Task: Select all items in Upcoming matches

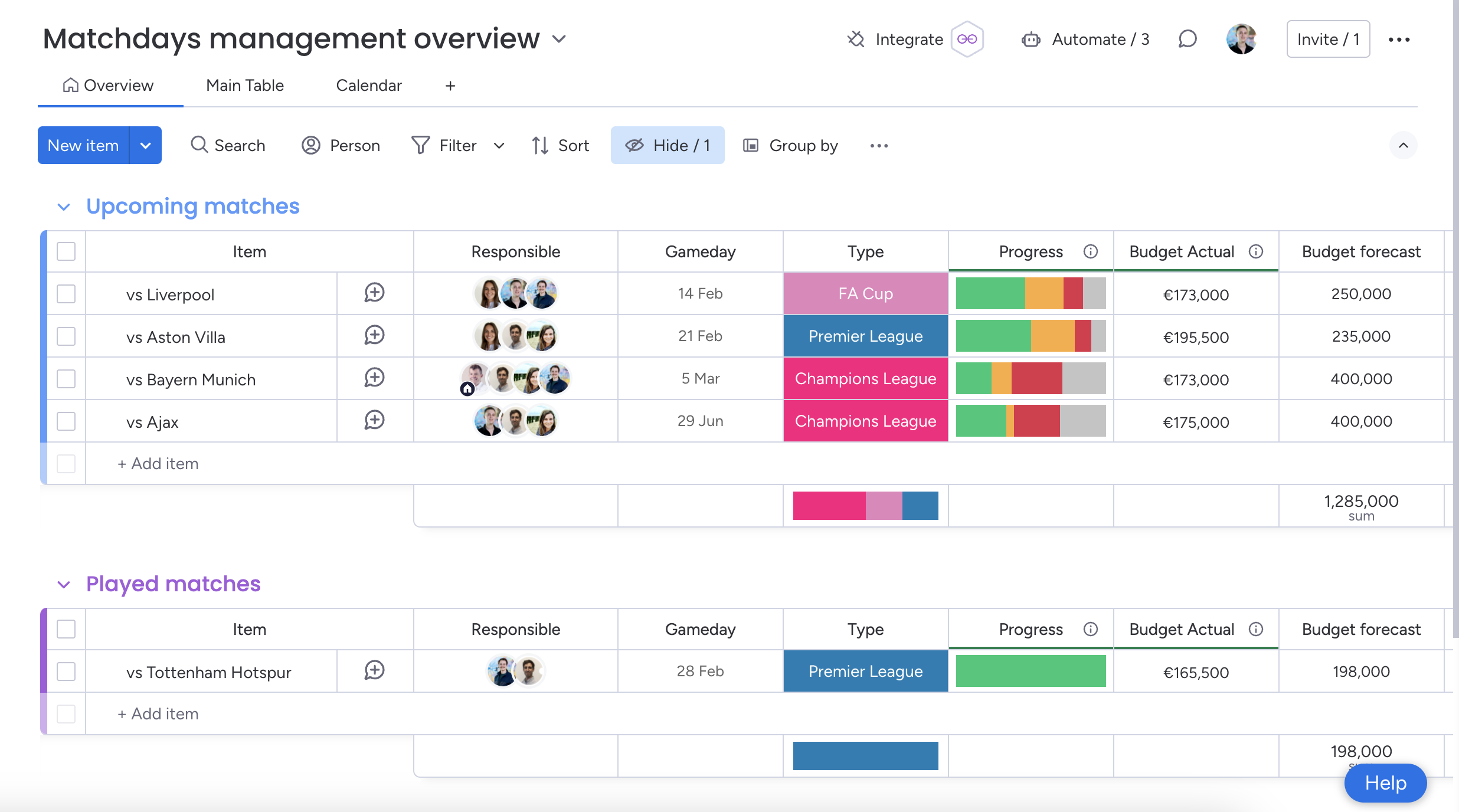Action: [x=66, y=252]
